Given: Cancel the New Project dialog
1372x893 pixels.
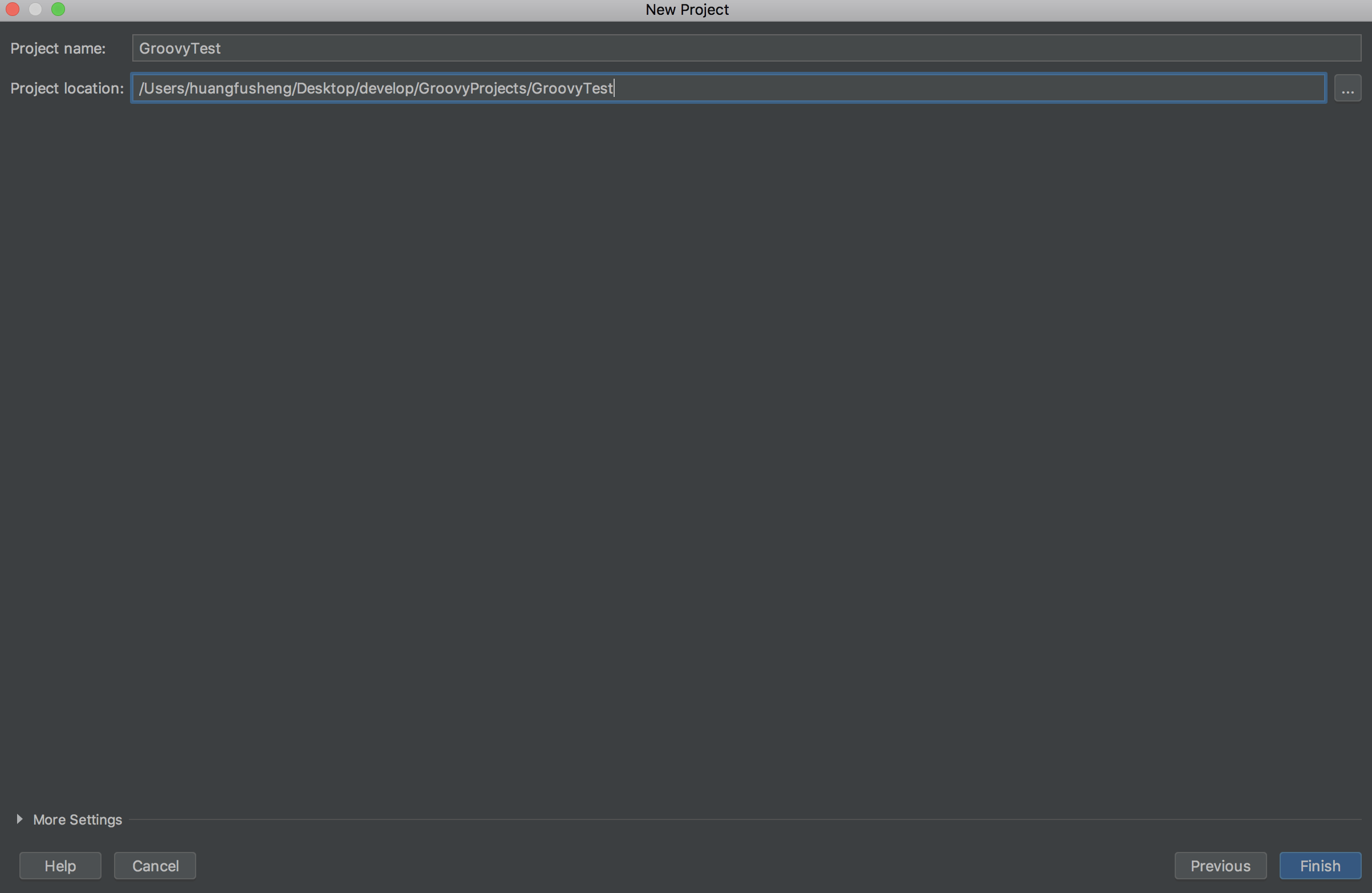Looking at the screenshot, I should [155, 865].
